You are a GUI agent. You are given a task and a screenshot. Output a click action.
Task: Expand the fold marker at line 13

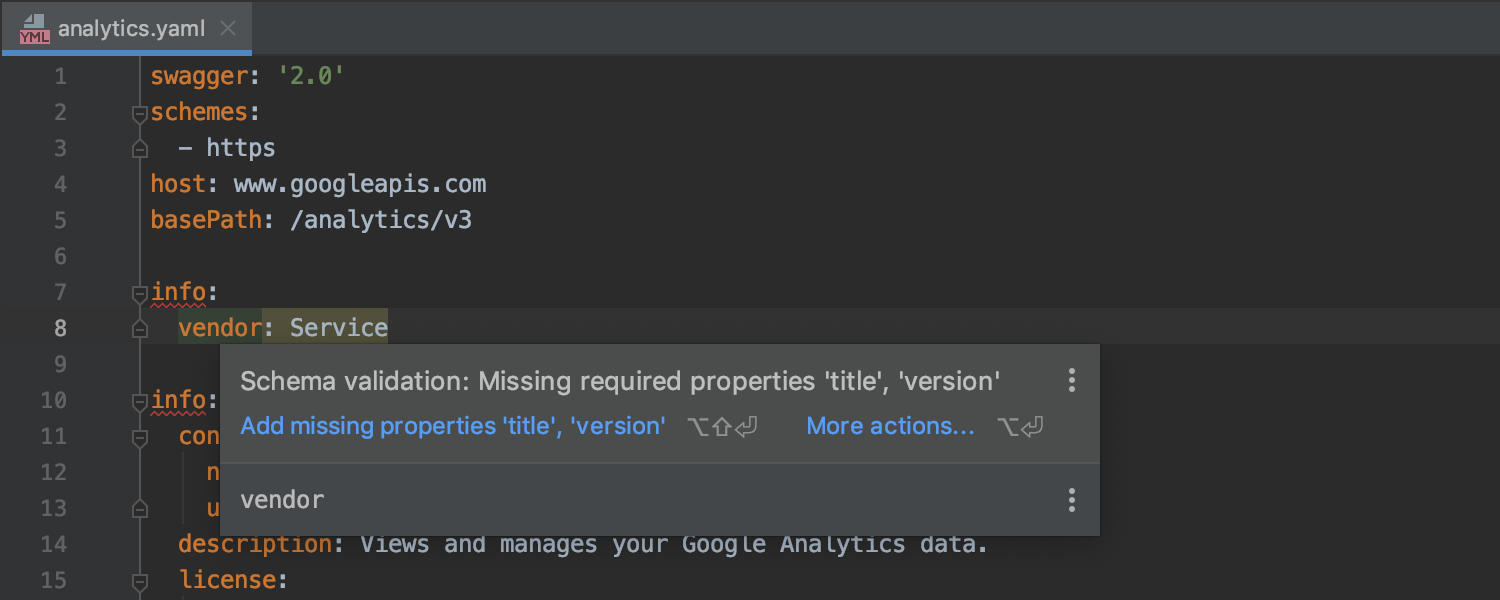139,508
